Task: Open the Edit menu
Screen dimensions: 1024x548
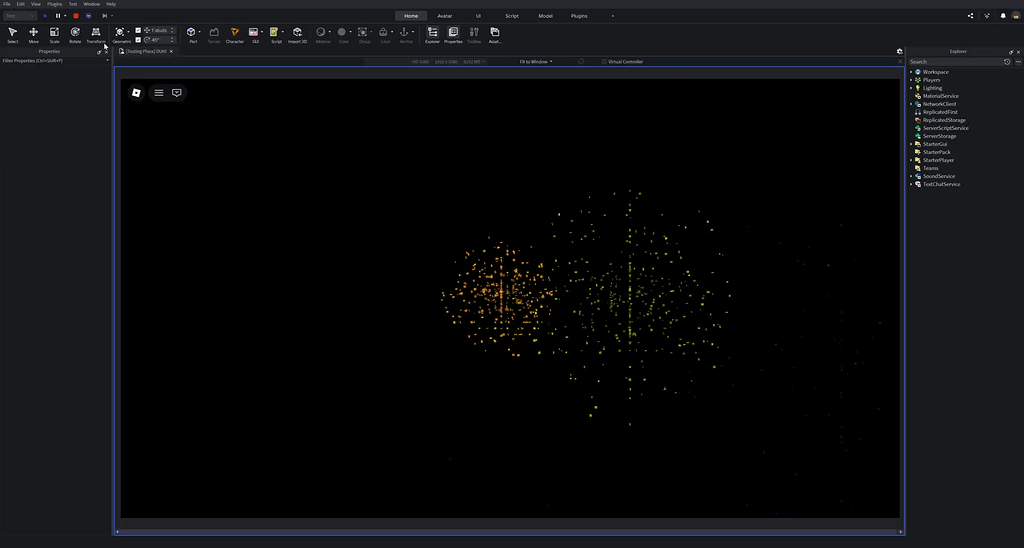Action: coord(20,4)
